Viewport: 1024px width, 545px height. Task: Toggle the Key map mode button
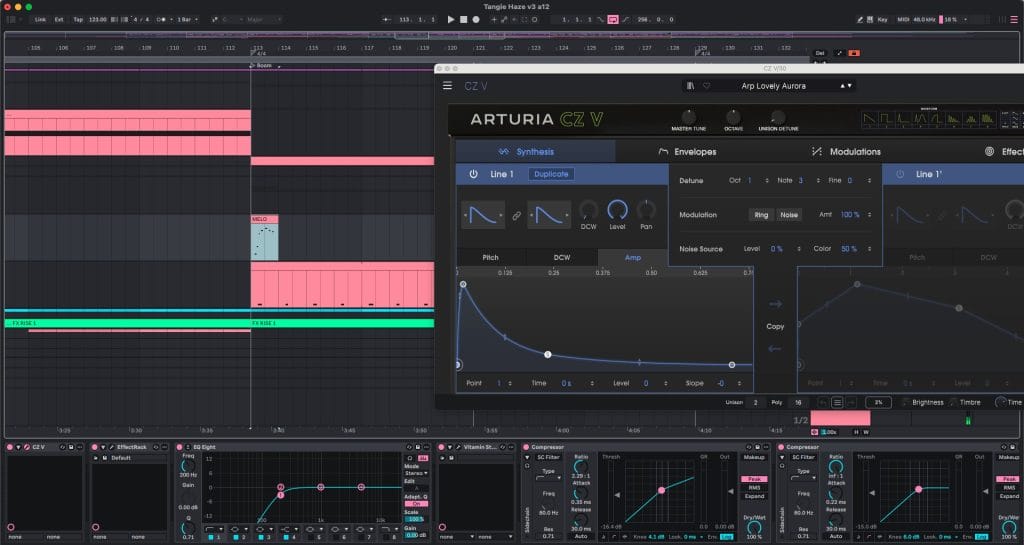tap(882, 20)
